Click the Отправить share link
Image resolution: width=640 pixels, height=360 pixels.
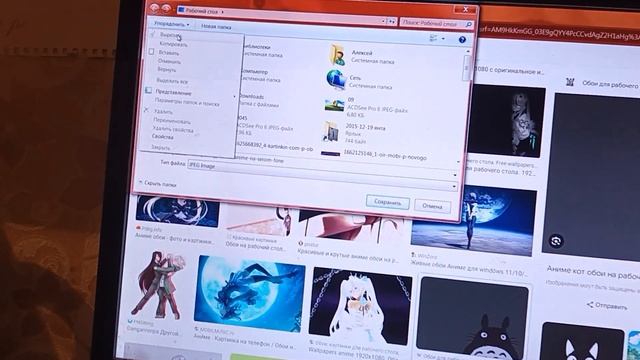[x=607, y=306]
